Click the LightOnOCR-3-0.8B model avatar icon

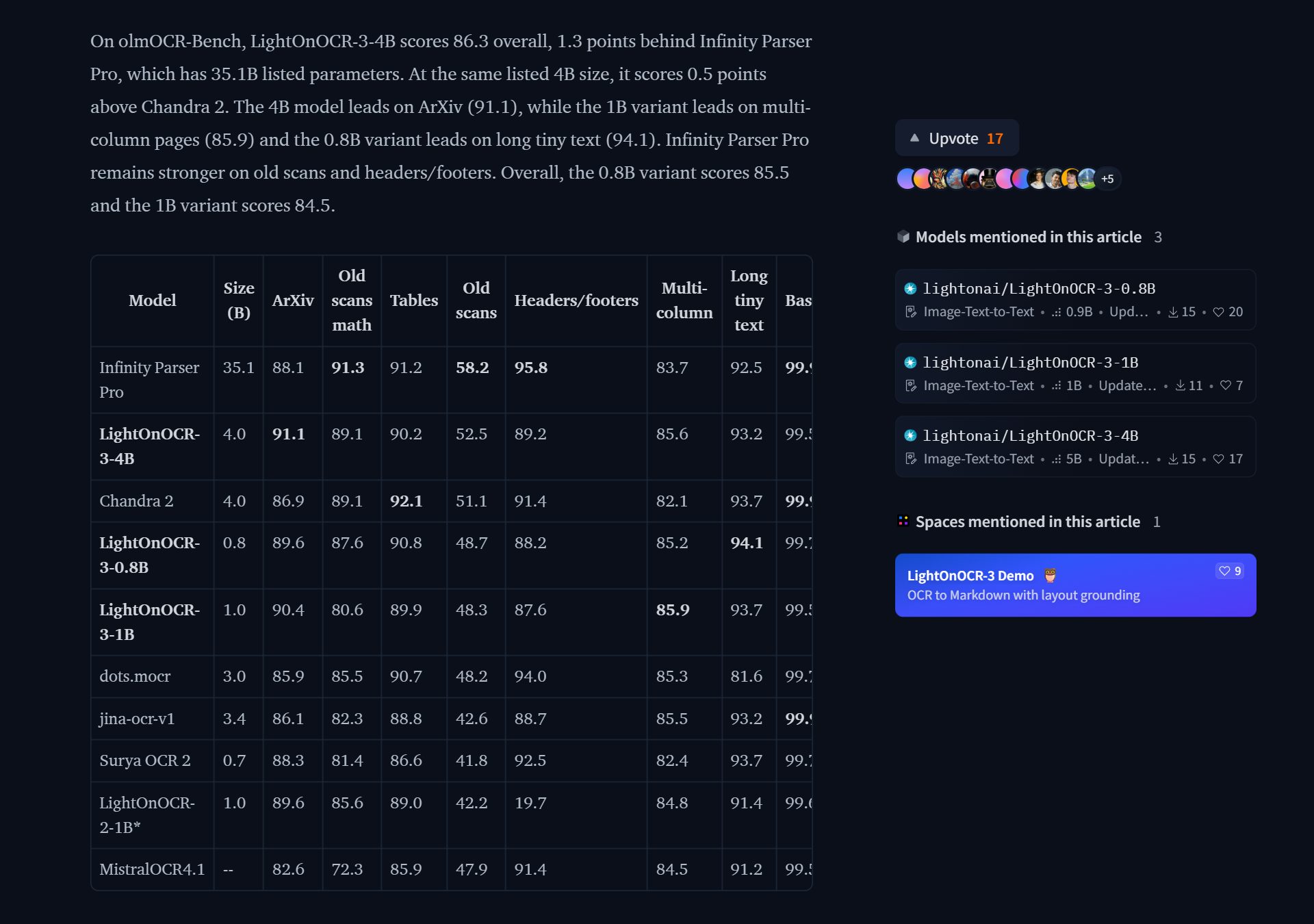(910, 289)
